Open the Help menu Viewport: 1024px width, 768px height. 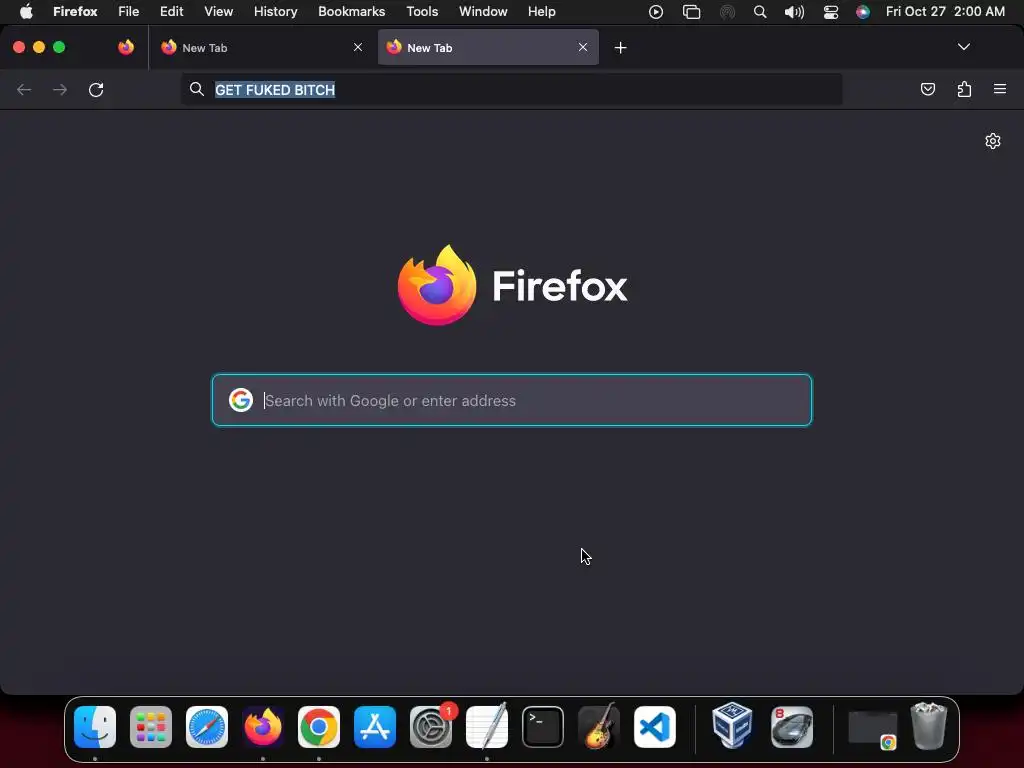point(542,12)
